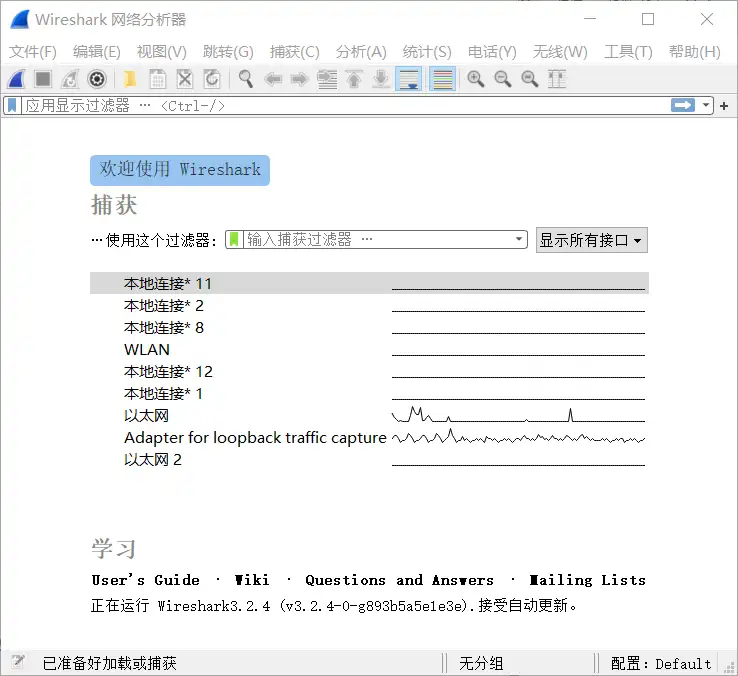Image resolution: width=738 pixels, height=676 pixels.
Task: Toggle auto-scroll during live capture
Action: coord(408,79)
